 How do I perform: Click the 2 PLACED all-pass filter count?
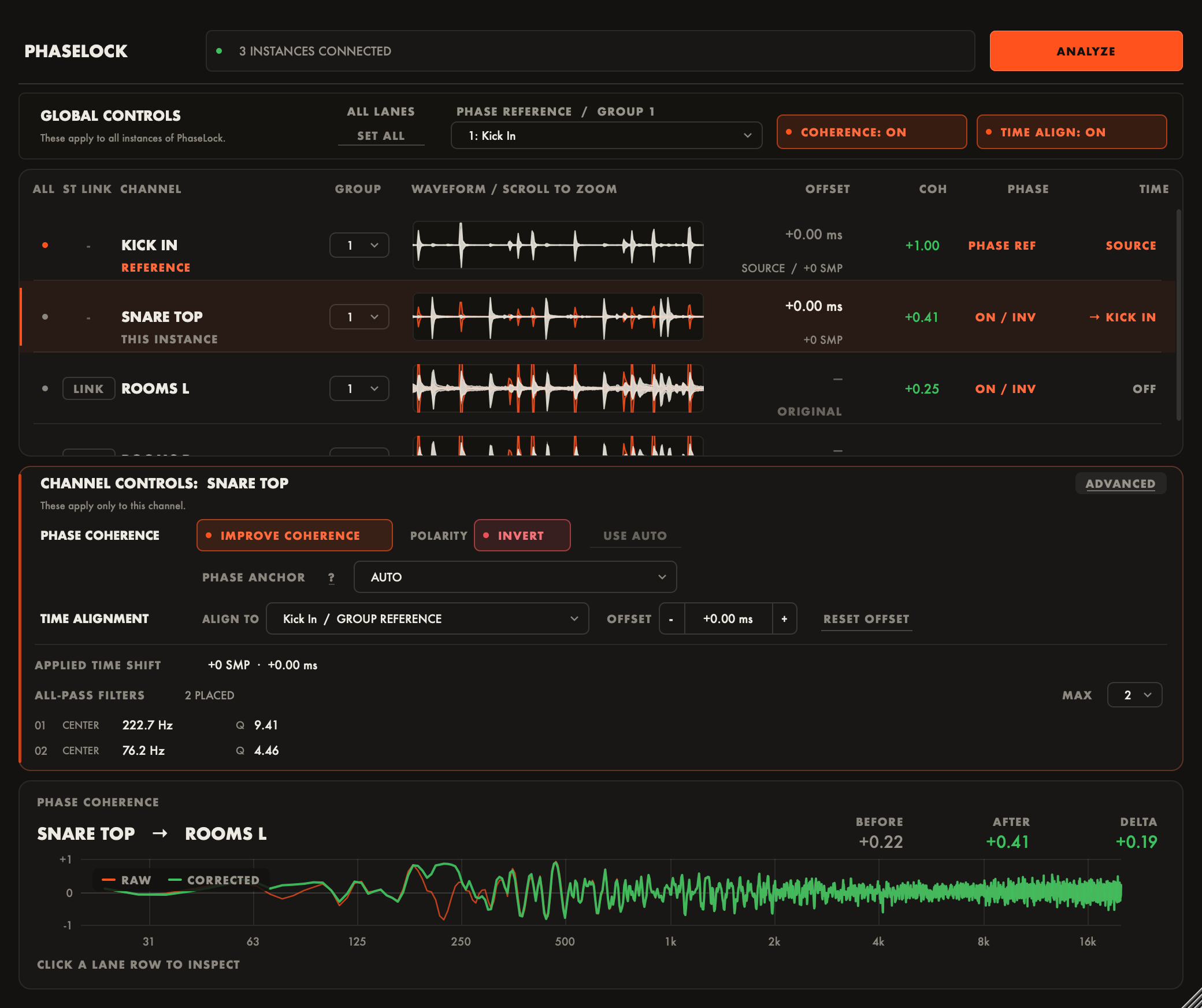[x=209, y=695]
